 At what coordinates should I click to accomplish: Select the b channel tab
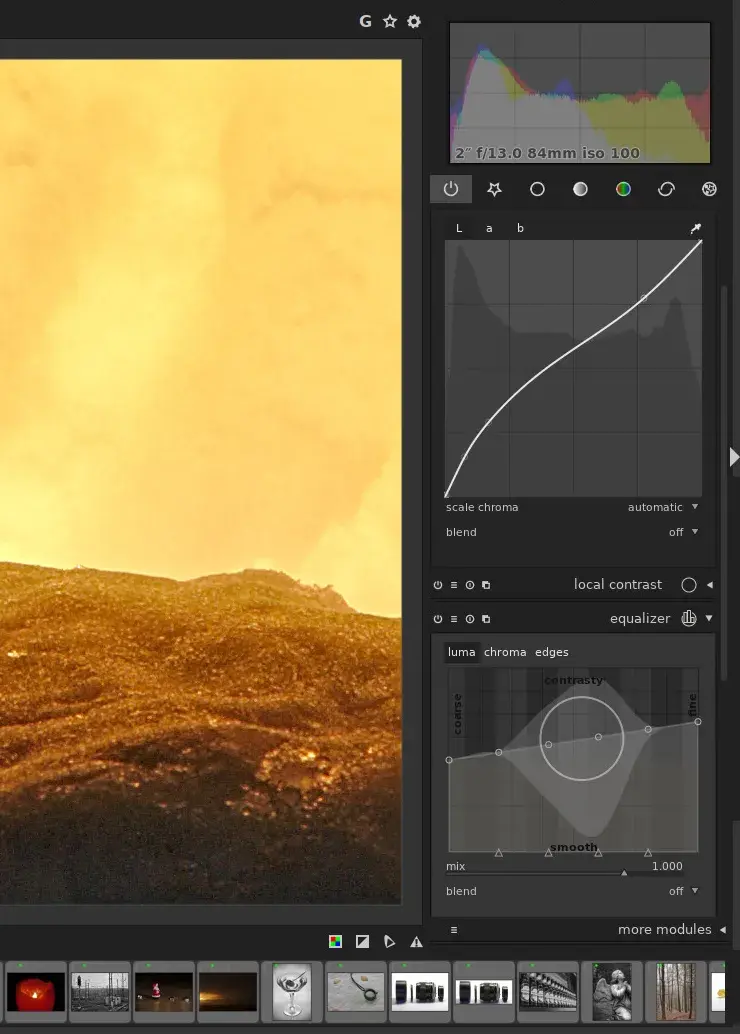520,228
